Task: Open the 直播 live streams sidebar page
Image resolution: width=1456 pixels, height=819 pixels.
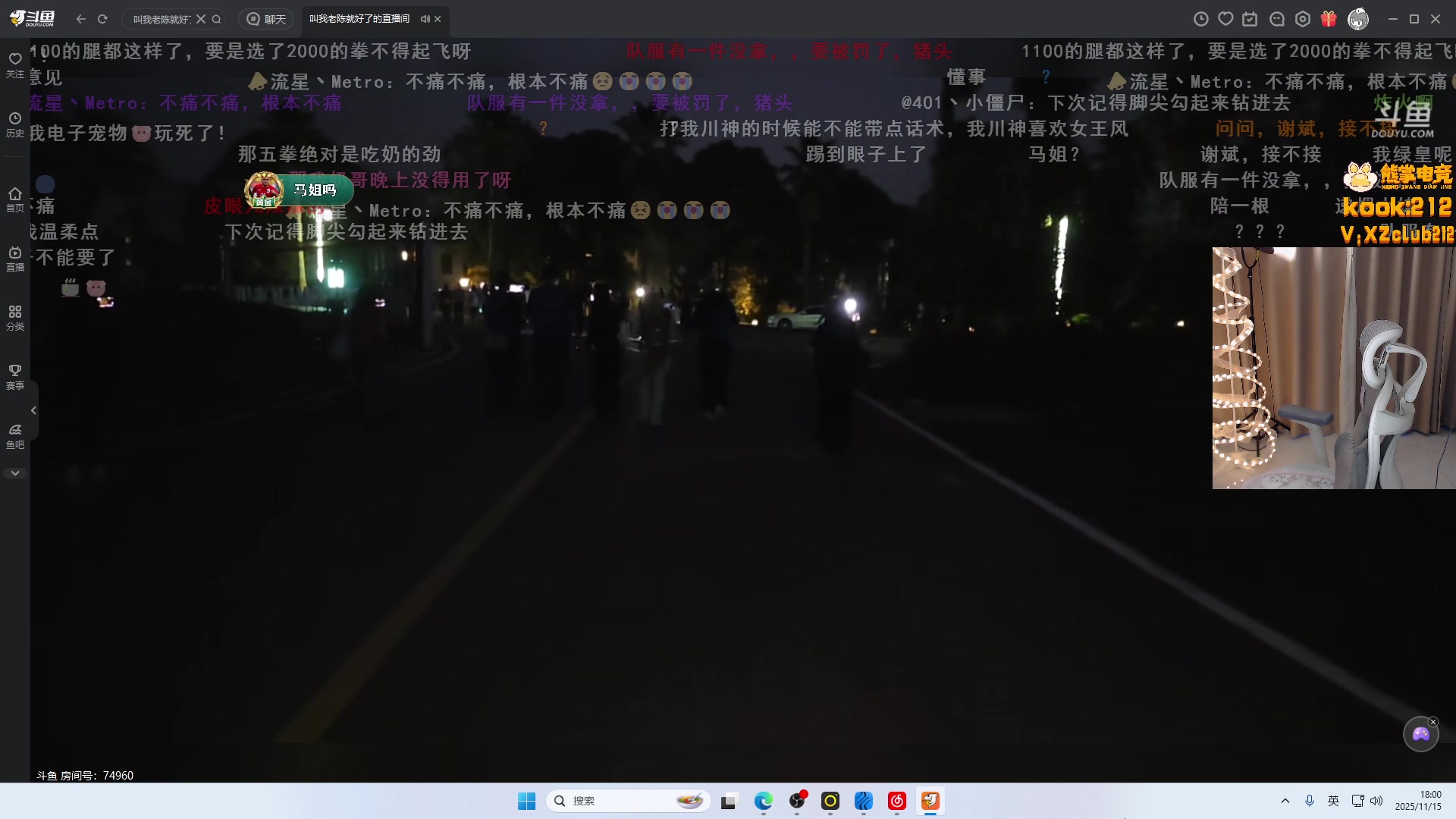Action: tap(14, 258)
